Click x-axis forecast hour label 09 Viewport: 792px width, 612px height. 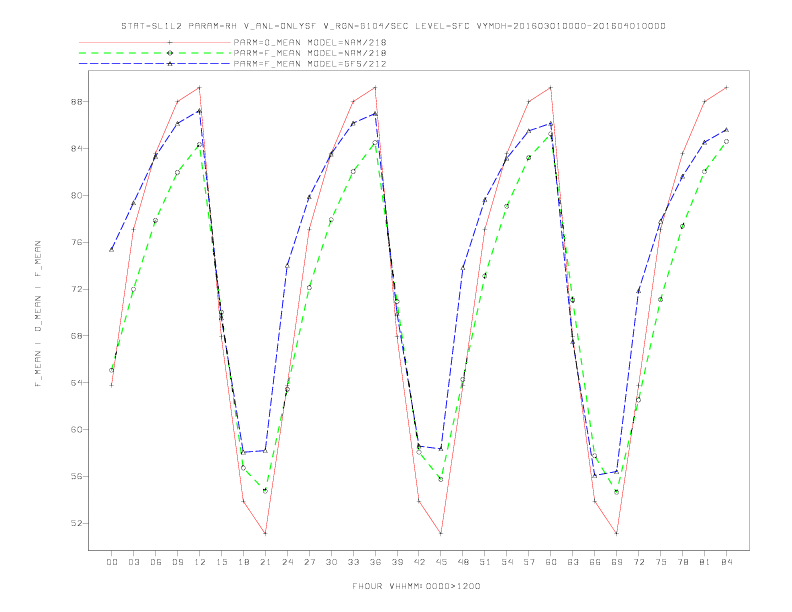(177, 562)
